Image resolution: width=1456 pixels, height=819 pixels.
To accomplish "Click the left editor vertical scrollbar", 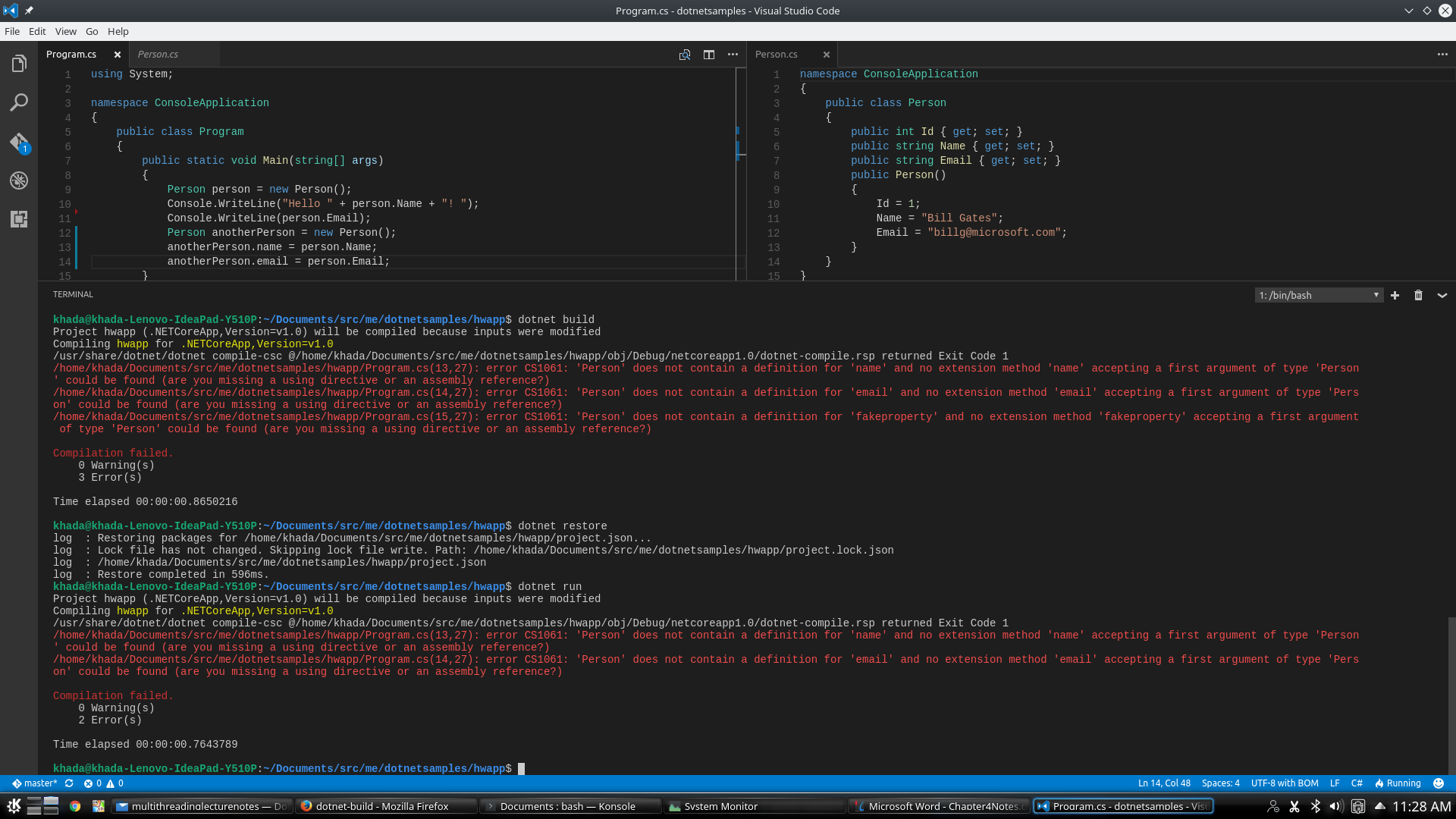I will (741, 174).
